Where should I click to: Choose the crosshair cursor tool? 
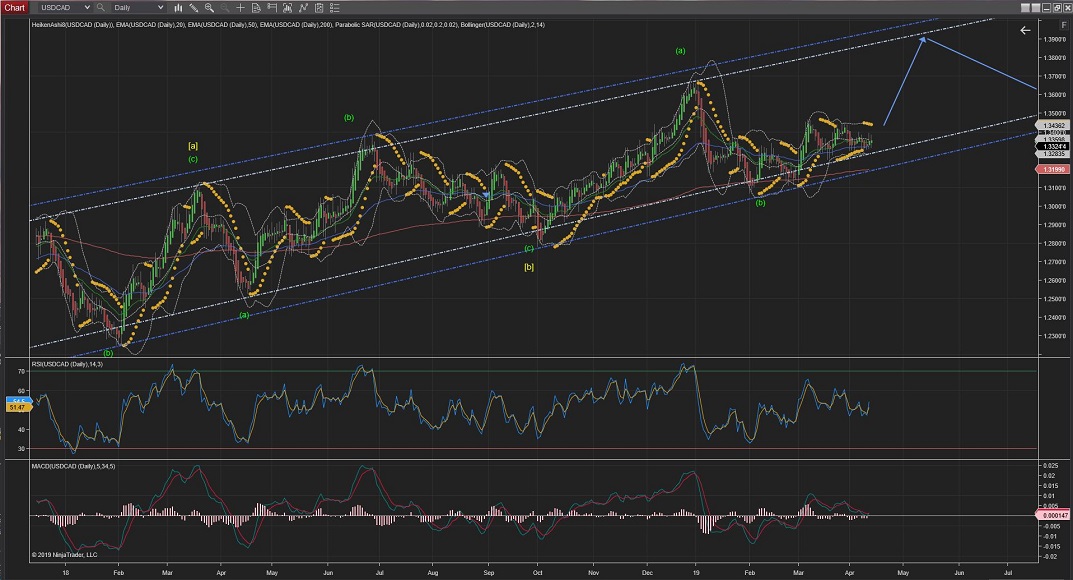[240, 8]
